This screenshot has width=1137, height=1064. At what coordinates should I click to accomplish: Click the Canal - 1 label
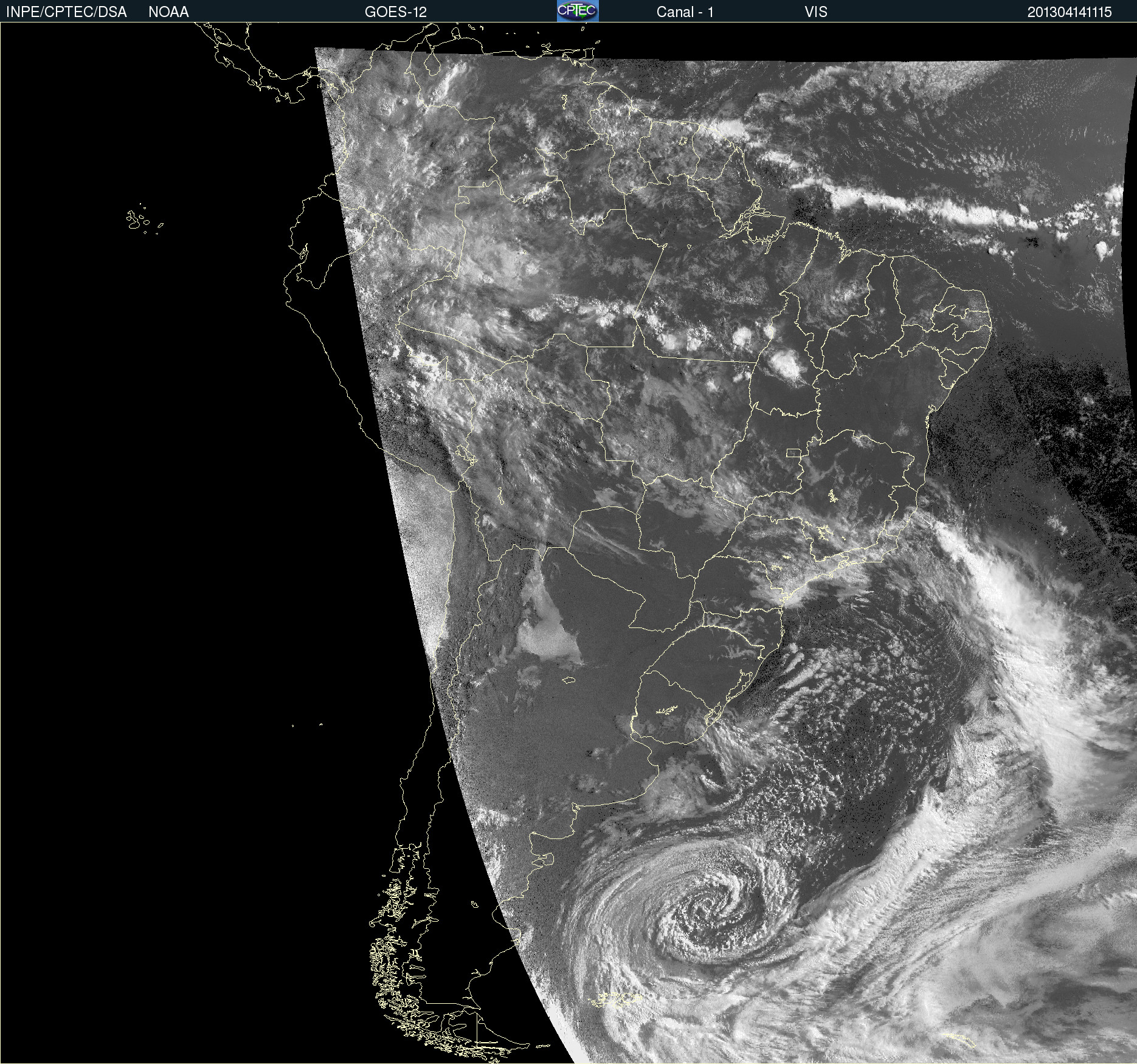pos(685,12)
